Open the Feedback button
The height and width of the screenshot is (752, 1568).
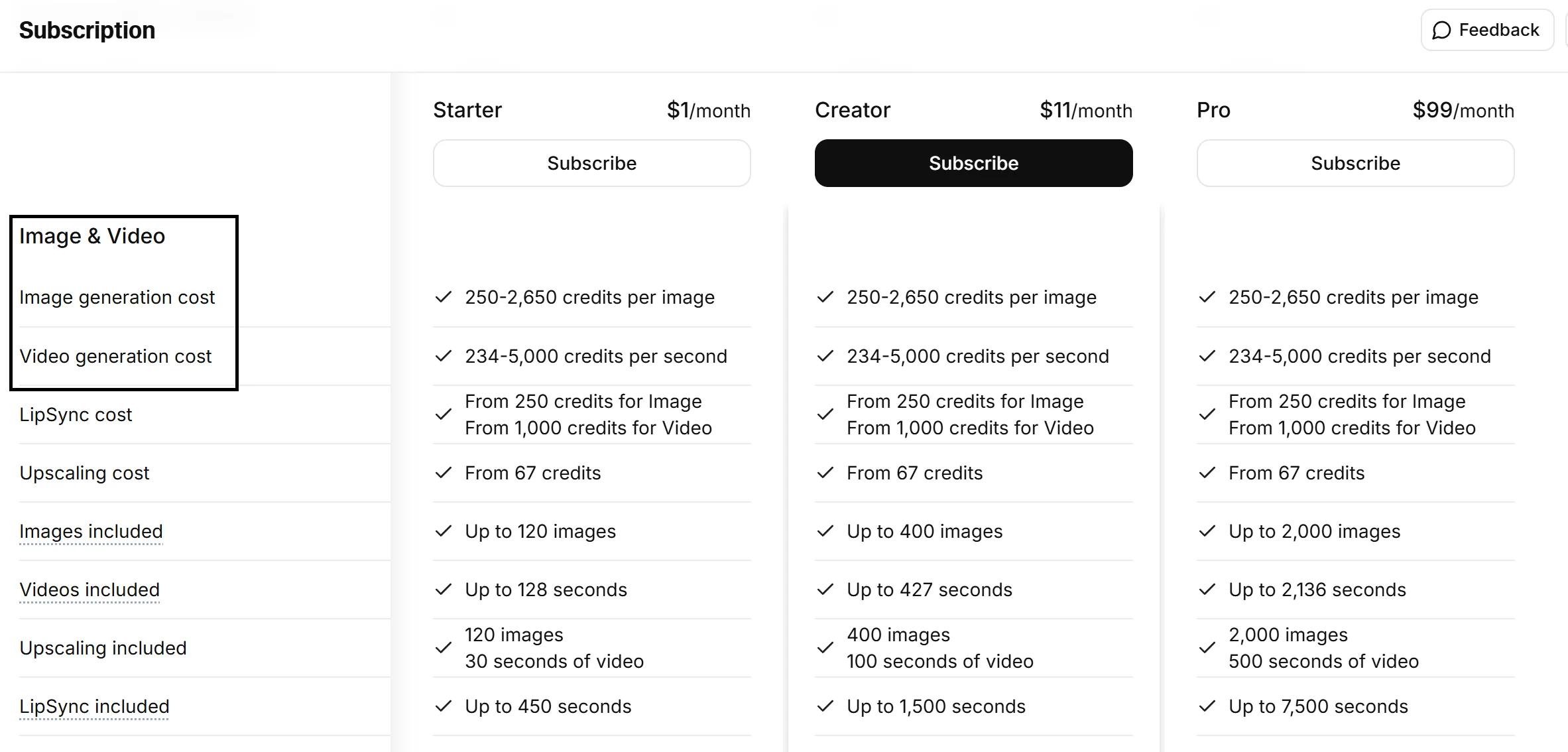click(x=1487, y=31)
